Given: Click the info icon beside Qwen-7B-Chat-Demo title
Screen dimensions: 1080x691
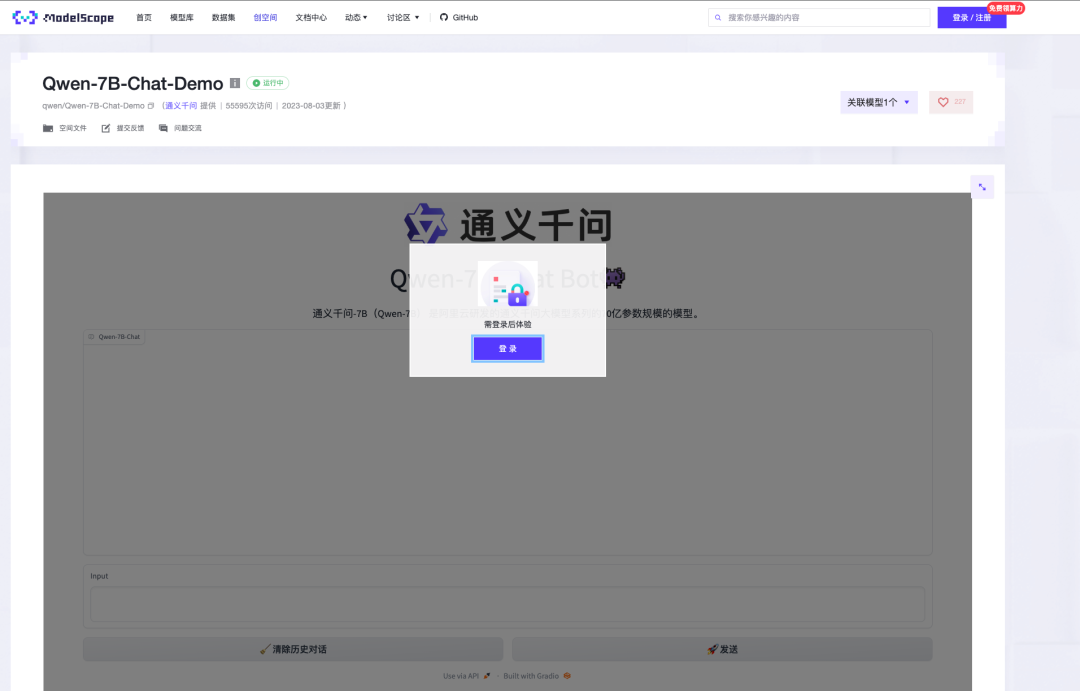Looking at the screenshot, I should [235, 83].
